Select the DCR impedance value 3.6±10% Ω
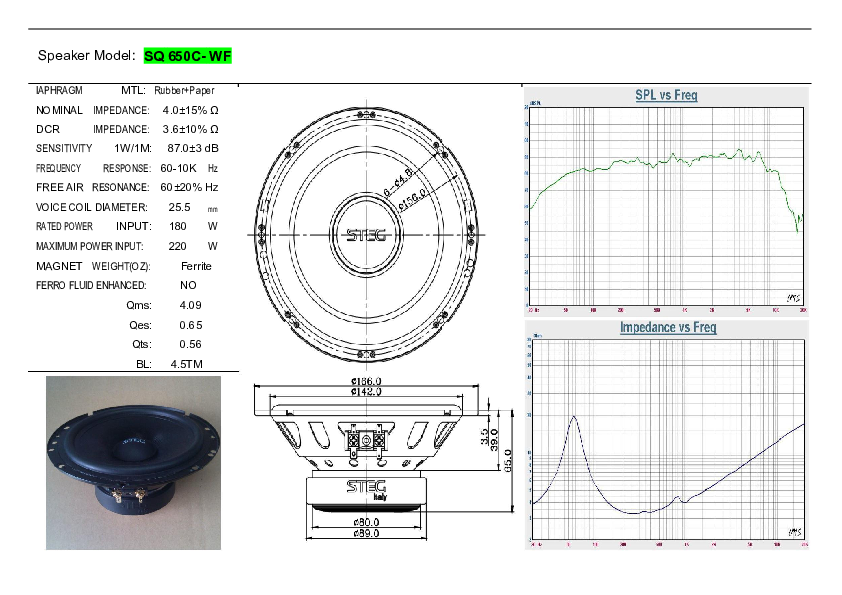The width and height of the screenshot is (842, 595). [x=190, y=129]
